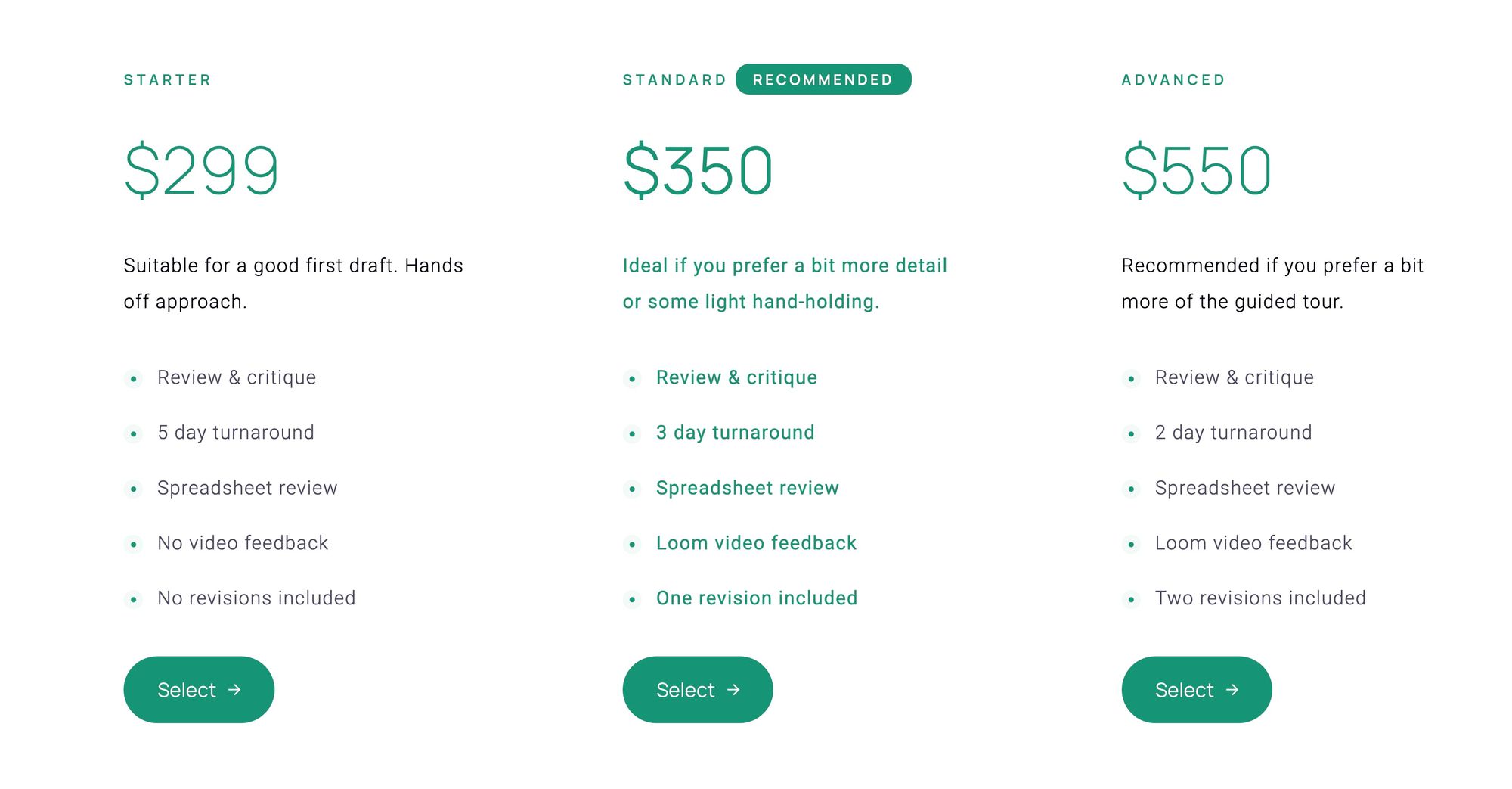
Task: Click the bullet icon beside 'No video feedback'
Action: click(x=134, y=545)
